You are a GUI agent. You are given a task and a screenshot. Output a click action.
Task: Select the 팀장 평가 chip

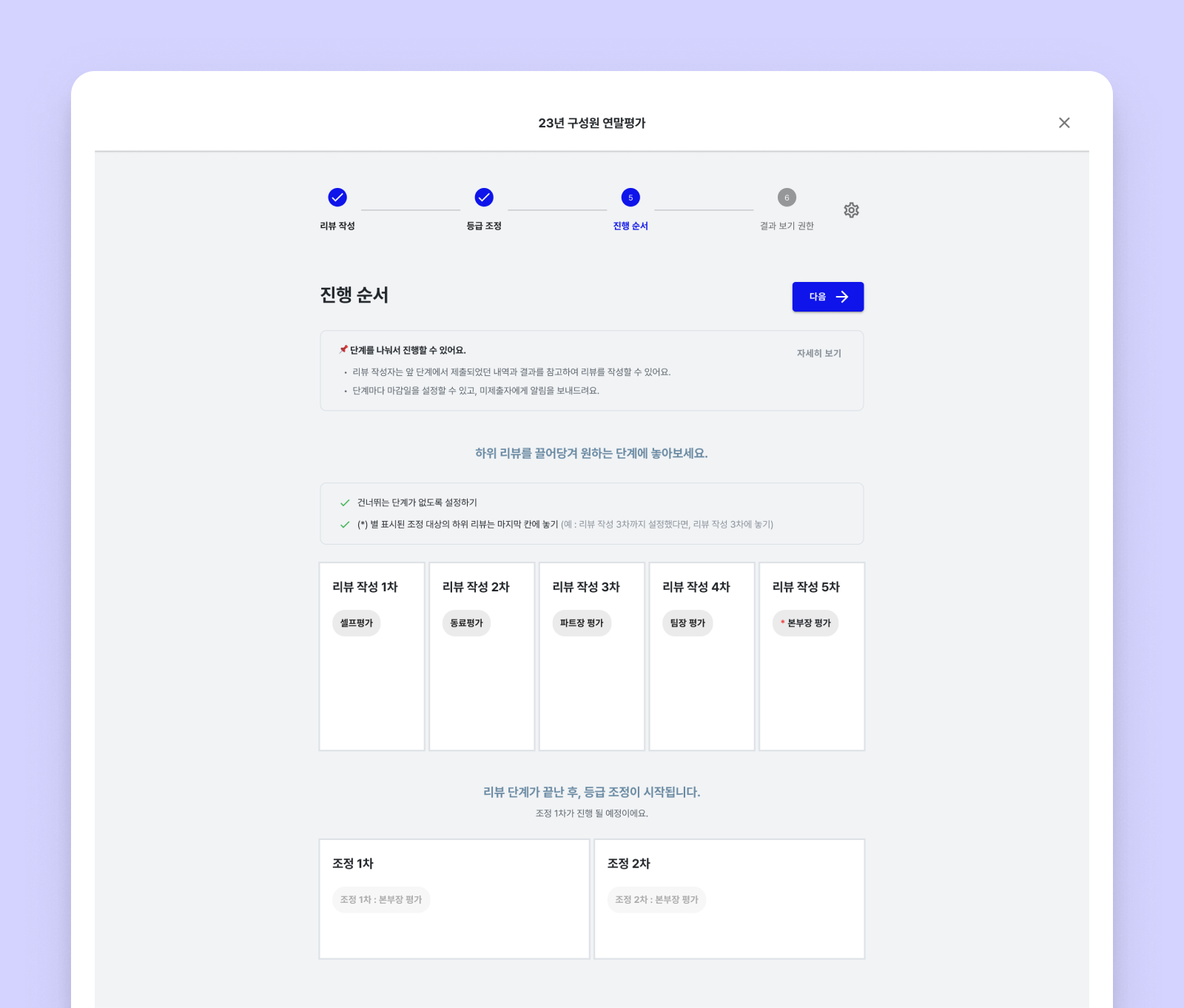tap(687, 623)
